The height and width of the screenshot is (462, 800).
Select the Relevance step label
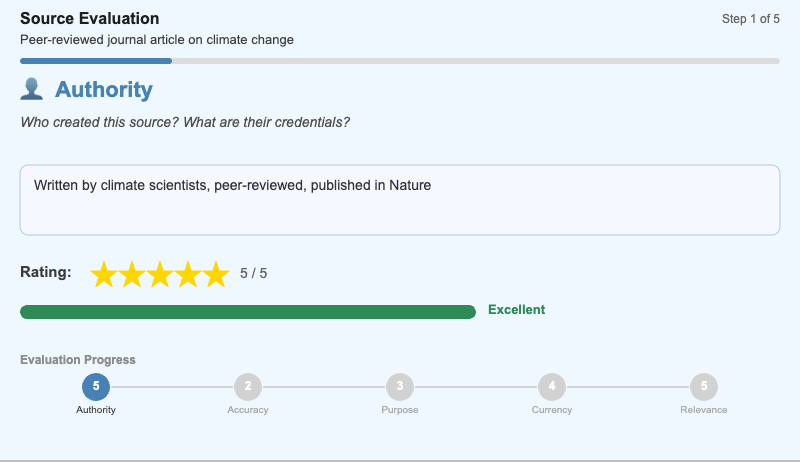pyautogui.click(x=704, y=410)
